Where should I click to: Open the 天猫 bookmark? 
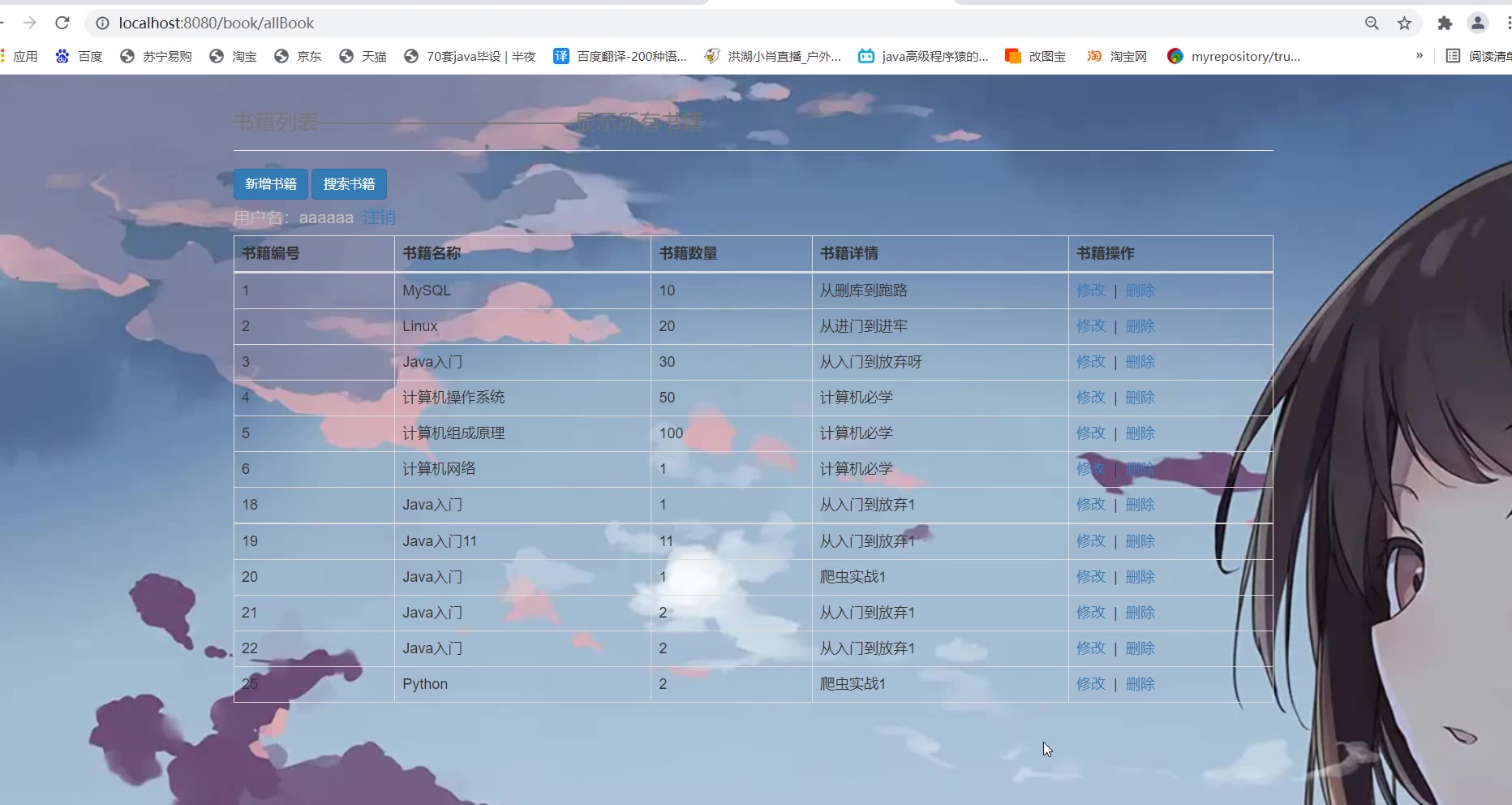pos(363,56)
